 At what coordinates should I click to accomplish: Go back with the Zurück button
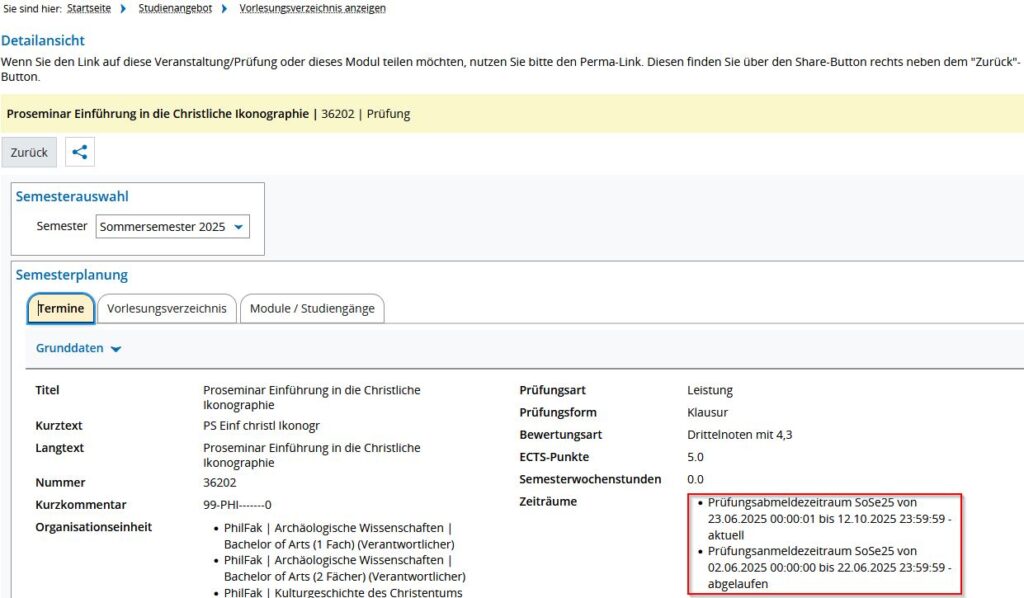point(29,152)
